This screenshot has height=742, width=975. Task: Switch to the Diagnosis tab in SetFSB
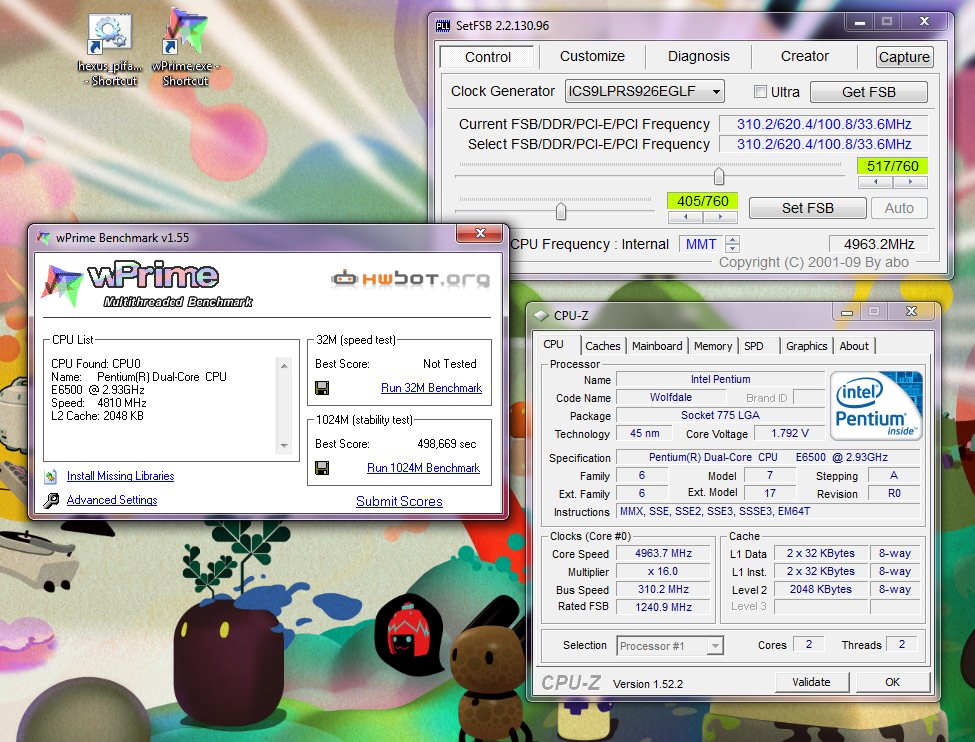pos(698,56)
